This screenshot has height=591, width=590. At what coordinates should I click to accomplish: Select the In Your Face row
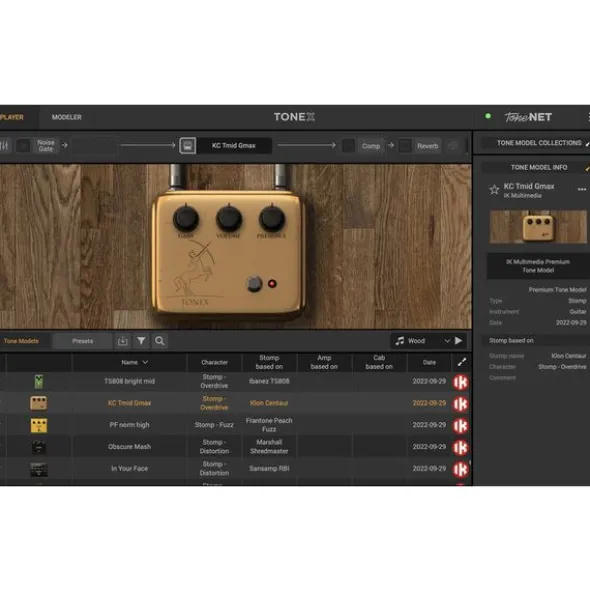pyautogui.click(x=236, y=469)
